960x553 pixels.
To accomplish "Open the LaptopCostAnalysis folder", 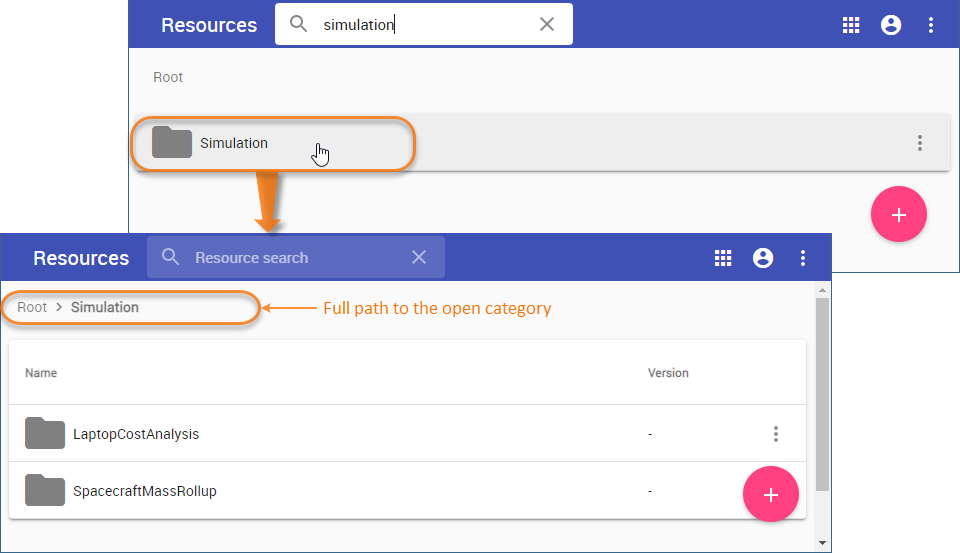I will [x=136, y=434].
